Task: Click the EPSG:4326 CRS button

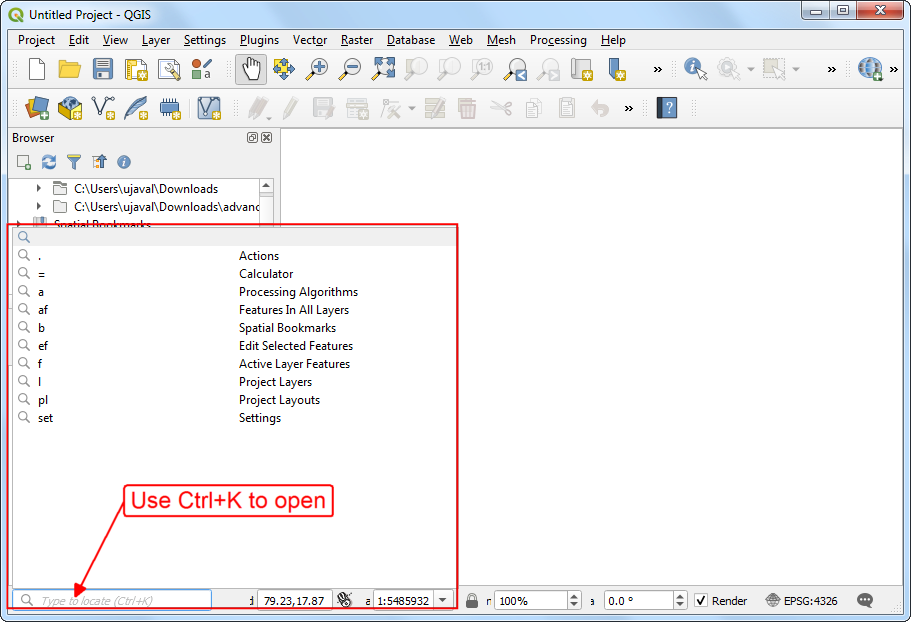Action: (x=802, y=601)
